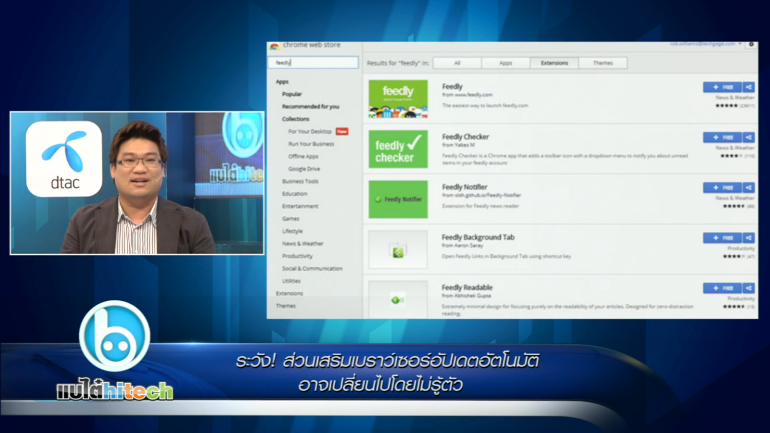
Task: Click share icon for Feedly Background Tab
Action: coord(748,238)
